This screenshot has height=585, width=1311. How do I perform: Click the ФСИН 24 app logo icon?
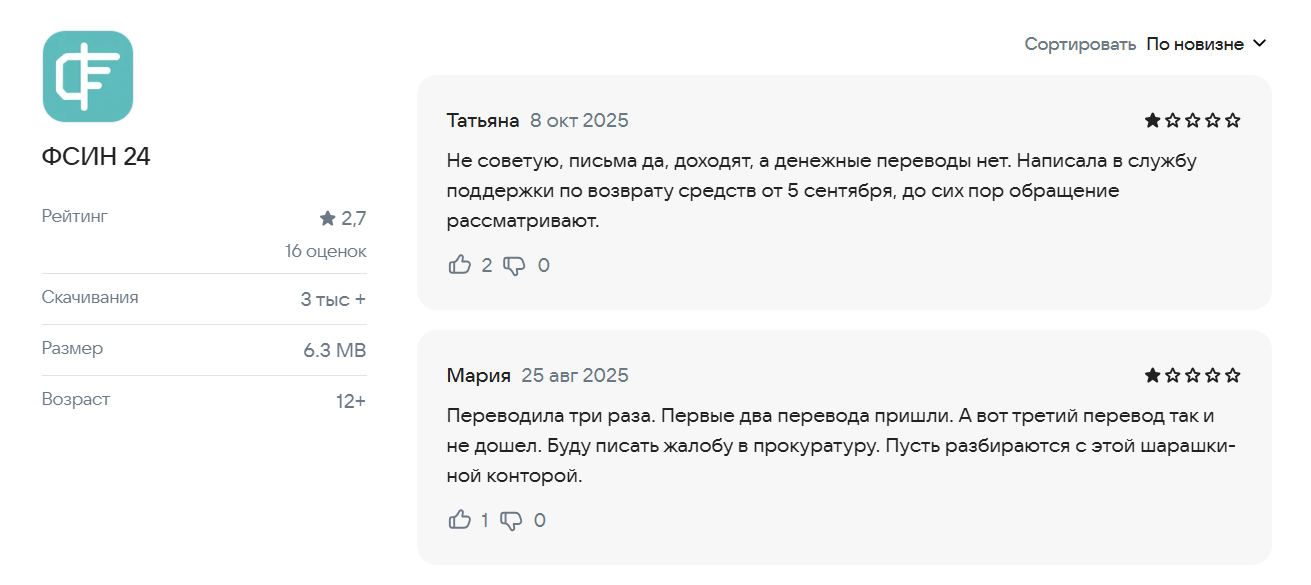[88, 76]
